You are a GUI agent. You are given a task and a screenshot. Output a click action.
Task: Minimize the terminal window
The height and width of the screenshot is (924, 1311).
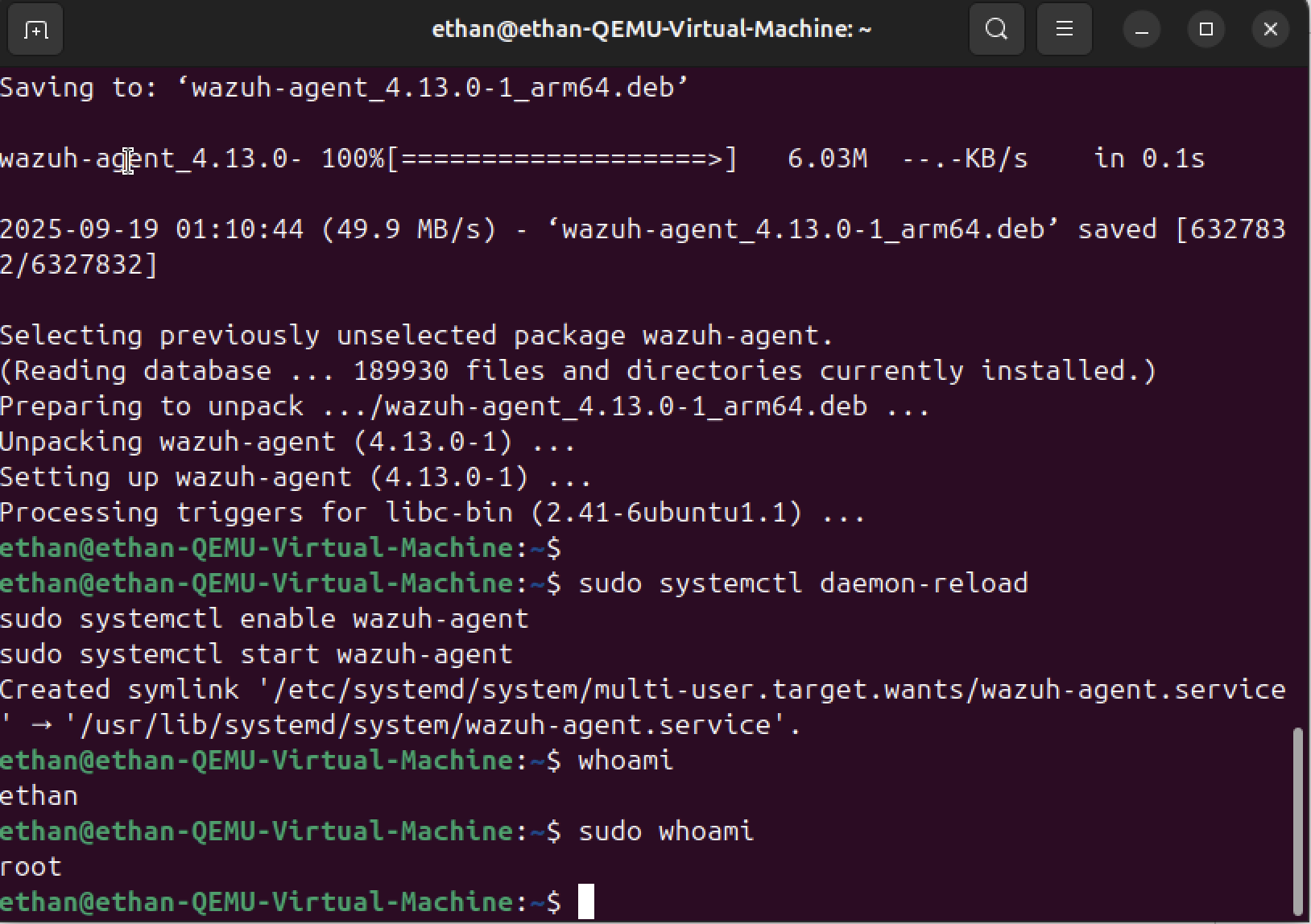(x=1141, y=30)
